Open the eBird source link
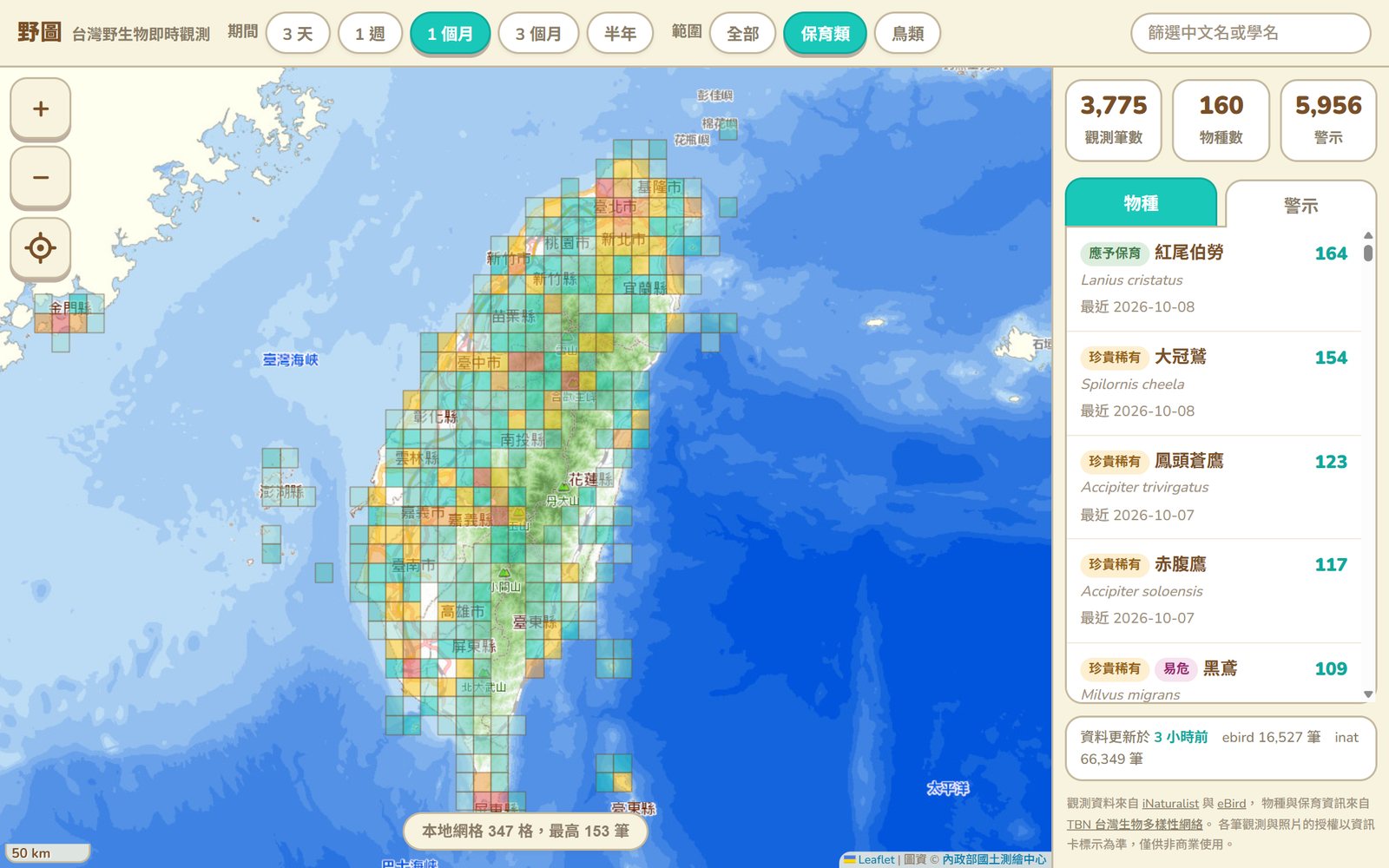The width and height of the screenshot is (1389, 868). click(1231, 804)
